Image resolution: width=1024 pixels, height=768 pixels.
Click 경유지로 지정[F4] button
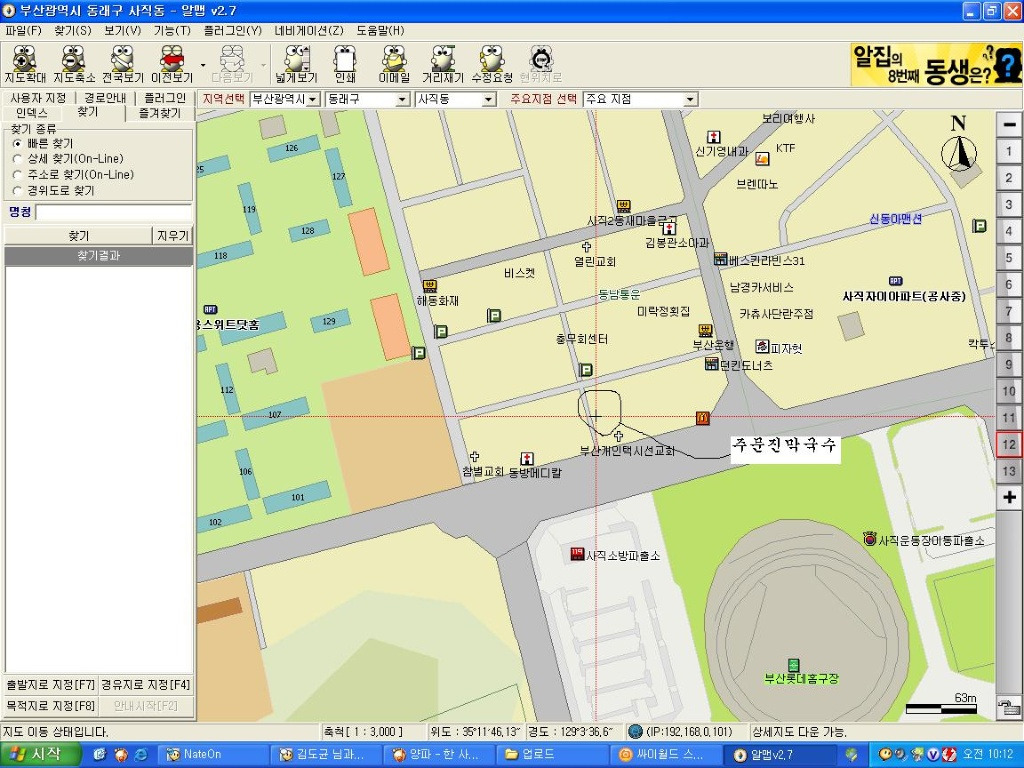pos(146,685)
